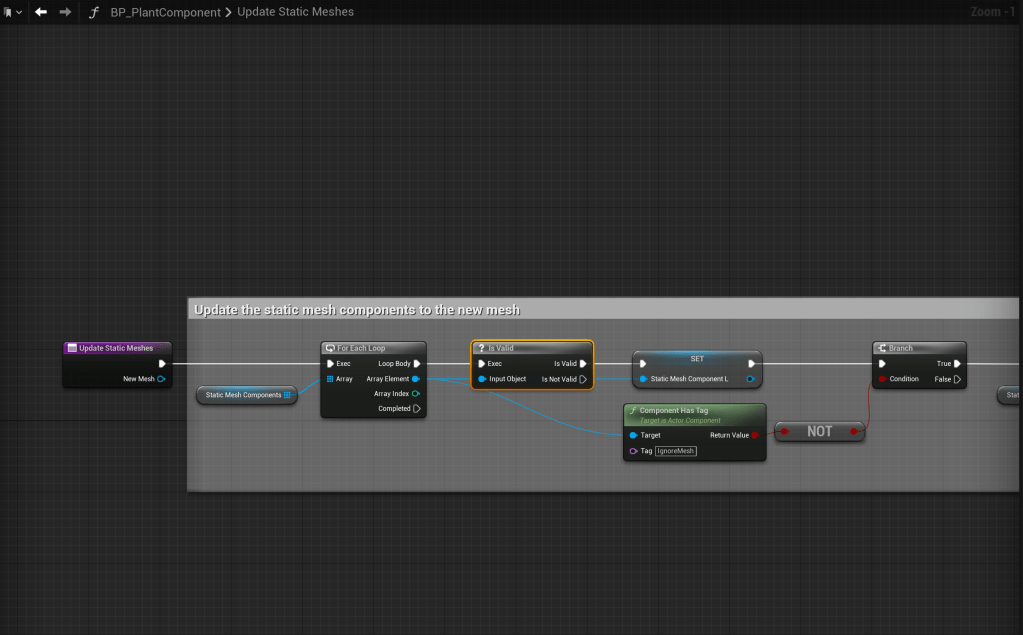Click the New Mesh output pin

tap(160, 379)
